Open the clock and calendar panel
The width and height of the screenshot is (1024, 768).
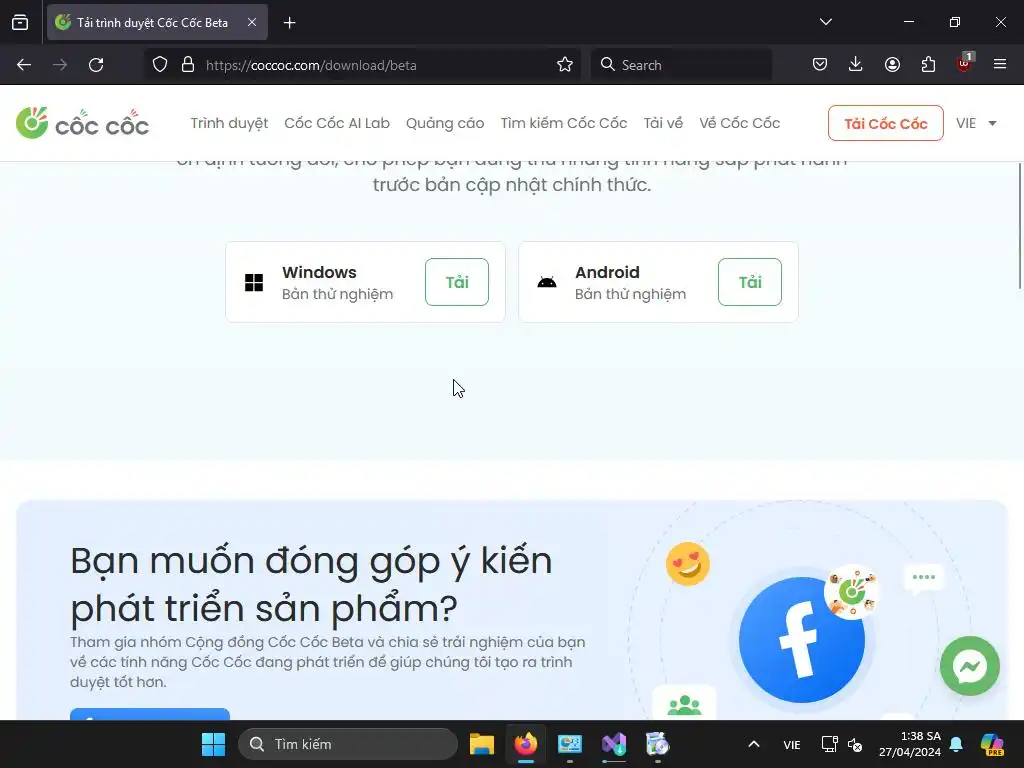pos(910,744)
